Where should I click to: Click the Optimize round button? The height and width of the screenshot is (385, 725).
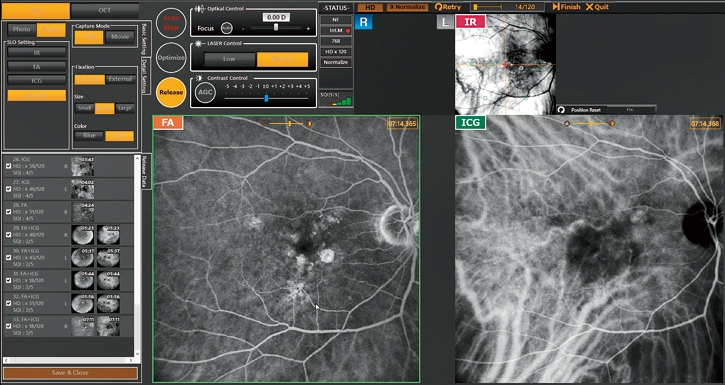(x=171, y=58)
